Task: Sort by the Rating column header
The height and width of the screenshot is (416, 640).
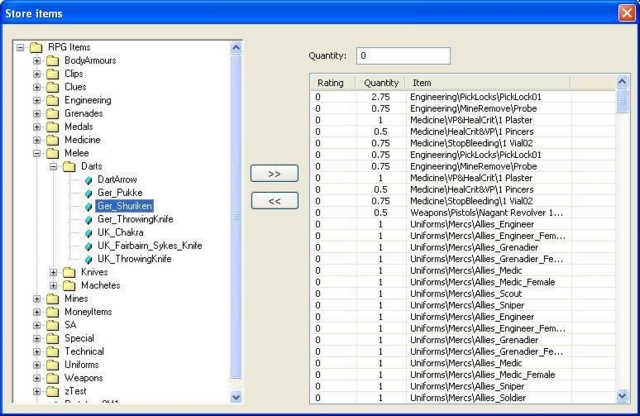Action: pos(332,83)
